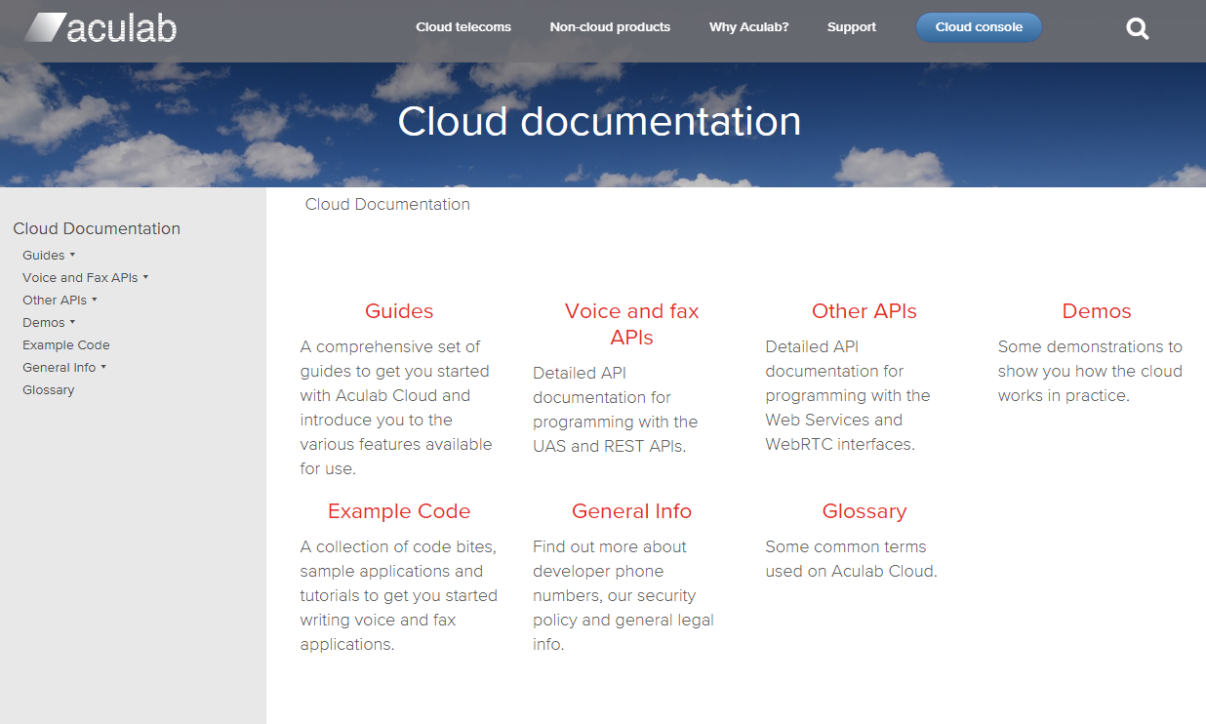Select Cloud Documentation sidebar heading
This screenshot has width=1206, height=724.
(x=97, y=229)
